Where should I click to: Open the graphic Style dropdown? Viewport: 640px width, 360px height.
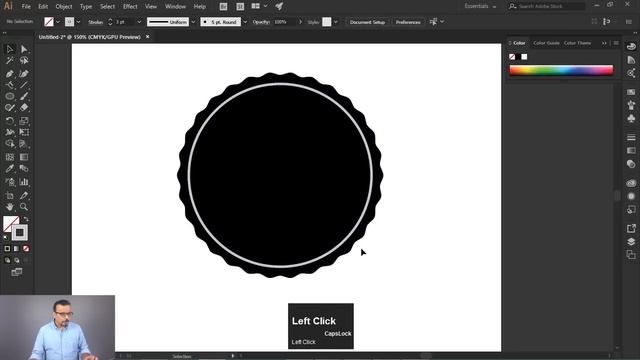336,22
